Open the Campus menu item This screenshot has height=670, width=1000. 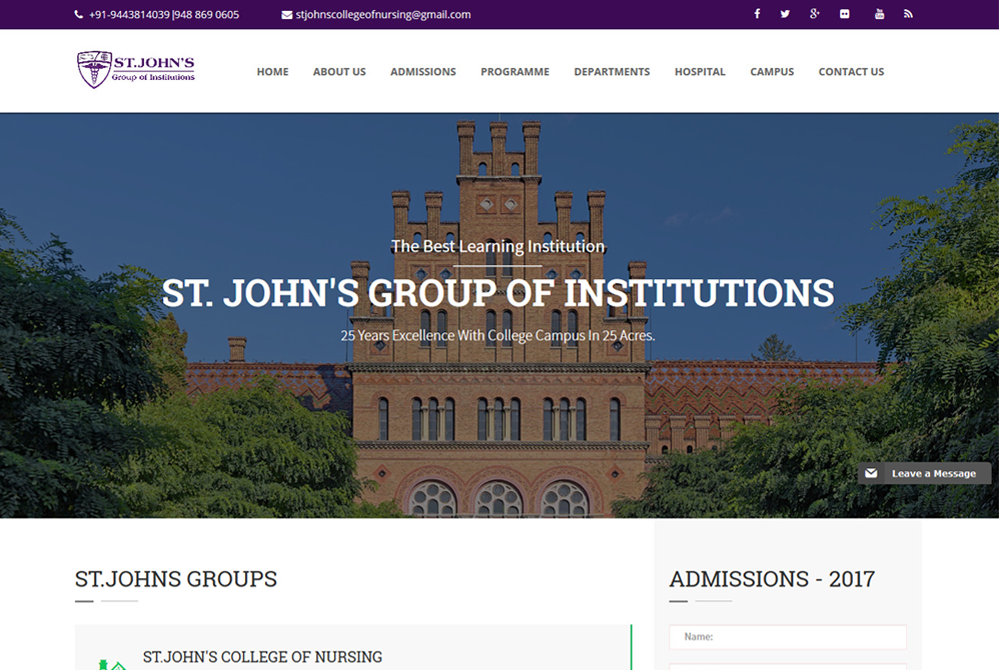[x=772, y=72]
